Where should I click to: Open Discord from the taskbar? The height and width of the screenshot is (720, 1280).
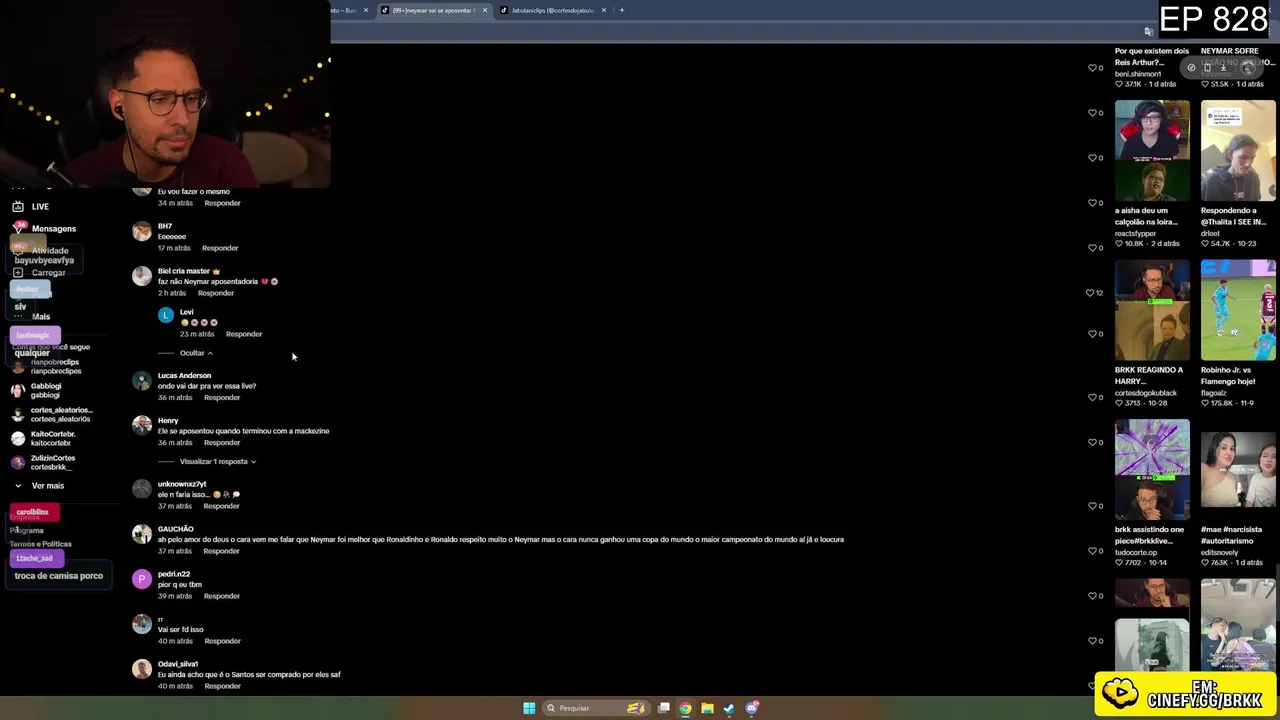point(752,708)
